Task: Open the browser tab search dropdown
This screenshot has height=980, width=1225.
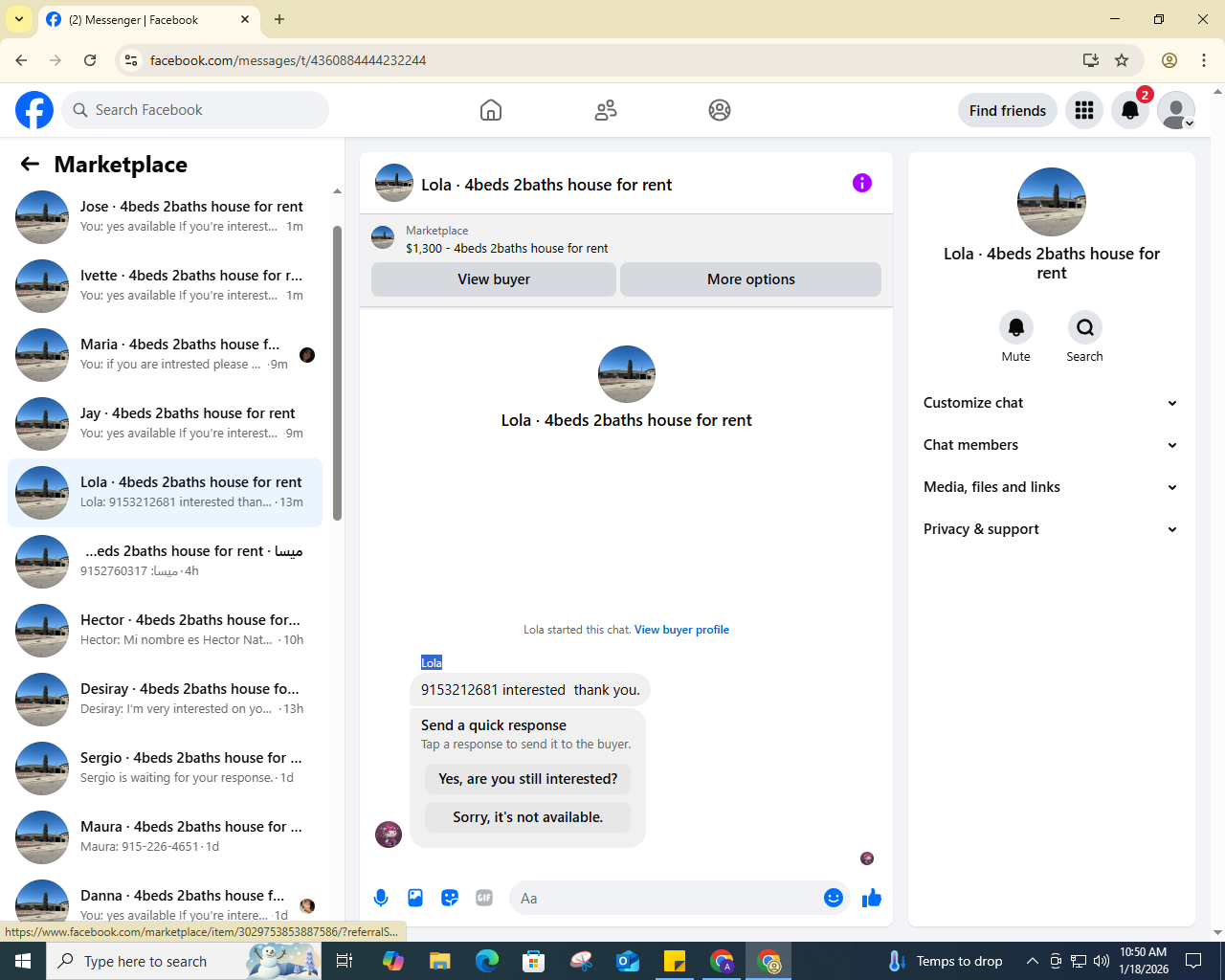Action: coord(19,19)
